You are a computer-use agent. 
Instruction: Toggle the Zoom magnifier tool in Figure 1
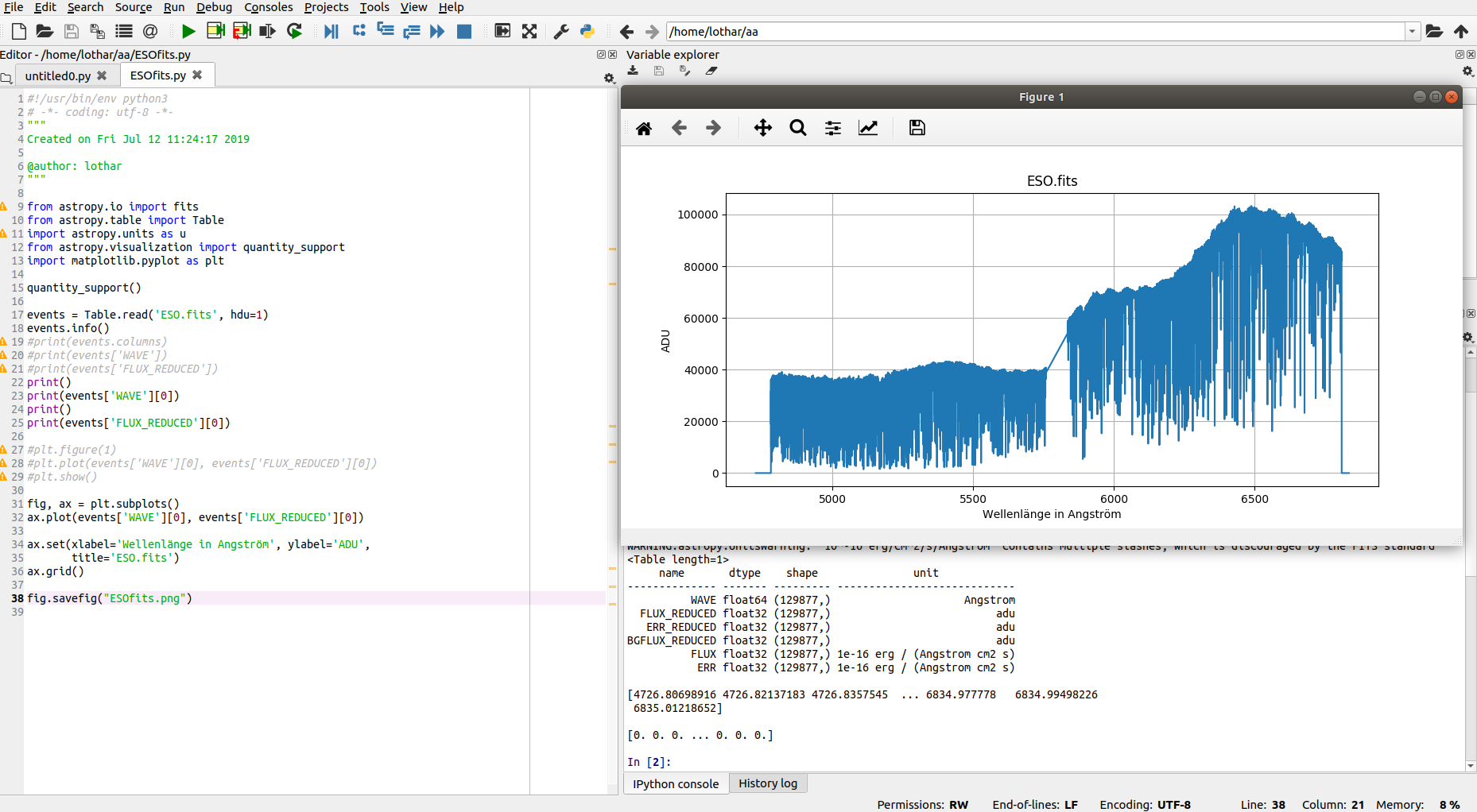click(797, 129)
